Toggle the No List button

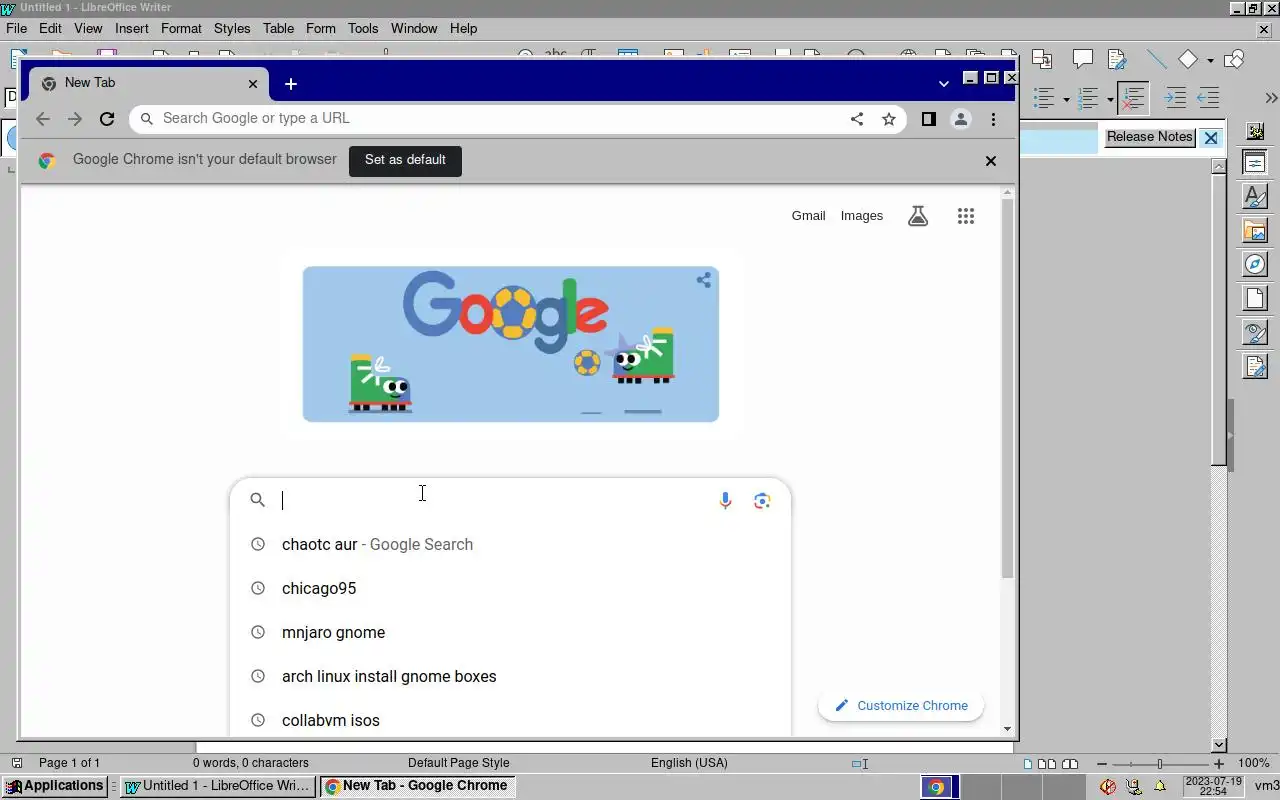(x=1133, y=98)
